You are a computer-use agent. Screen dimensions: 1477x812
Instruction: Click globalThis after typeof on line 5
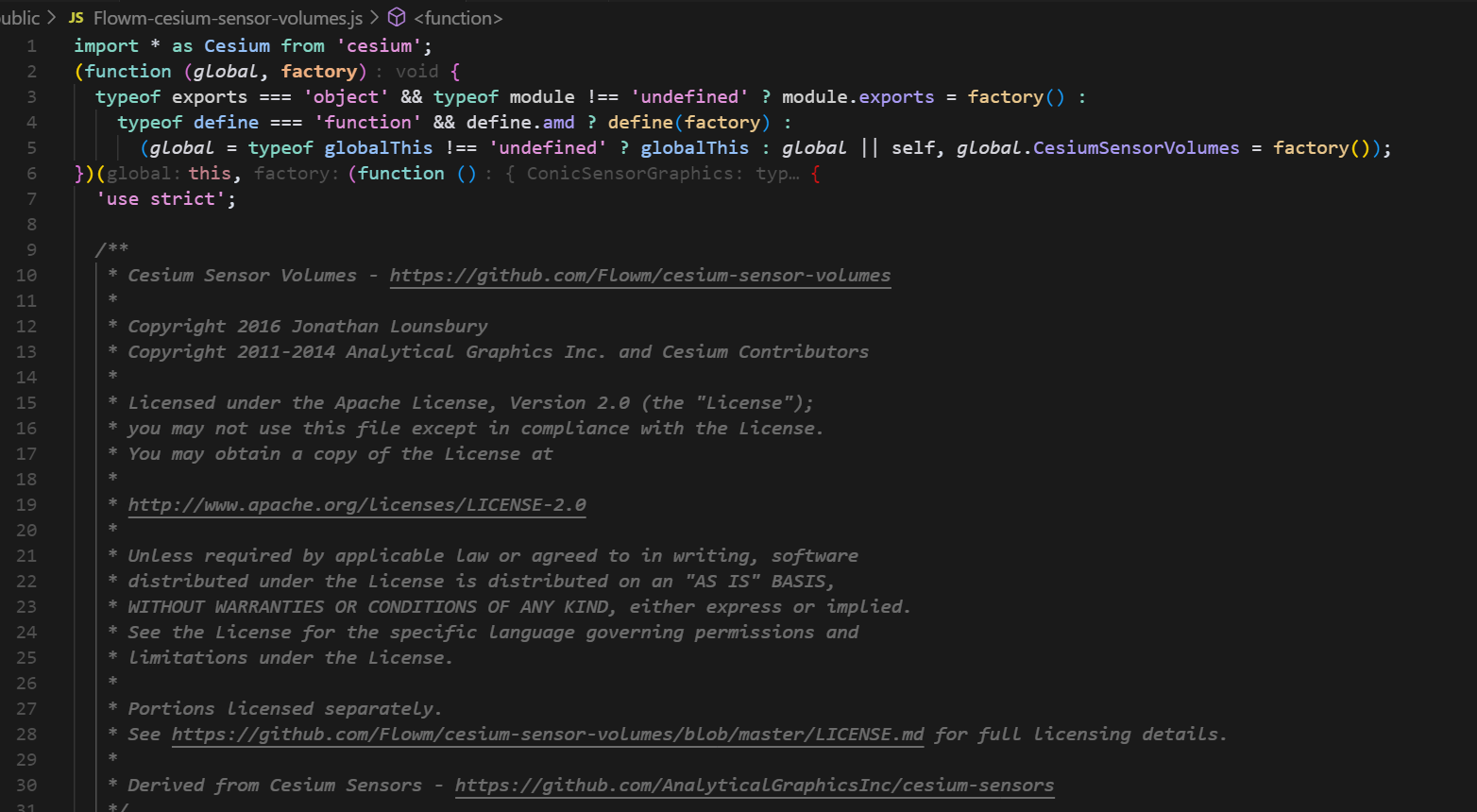point(379,147)
